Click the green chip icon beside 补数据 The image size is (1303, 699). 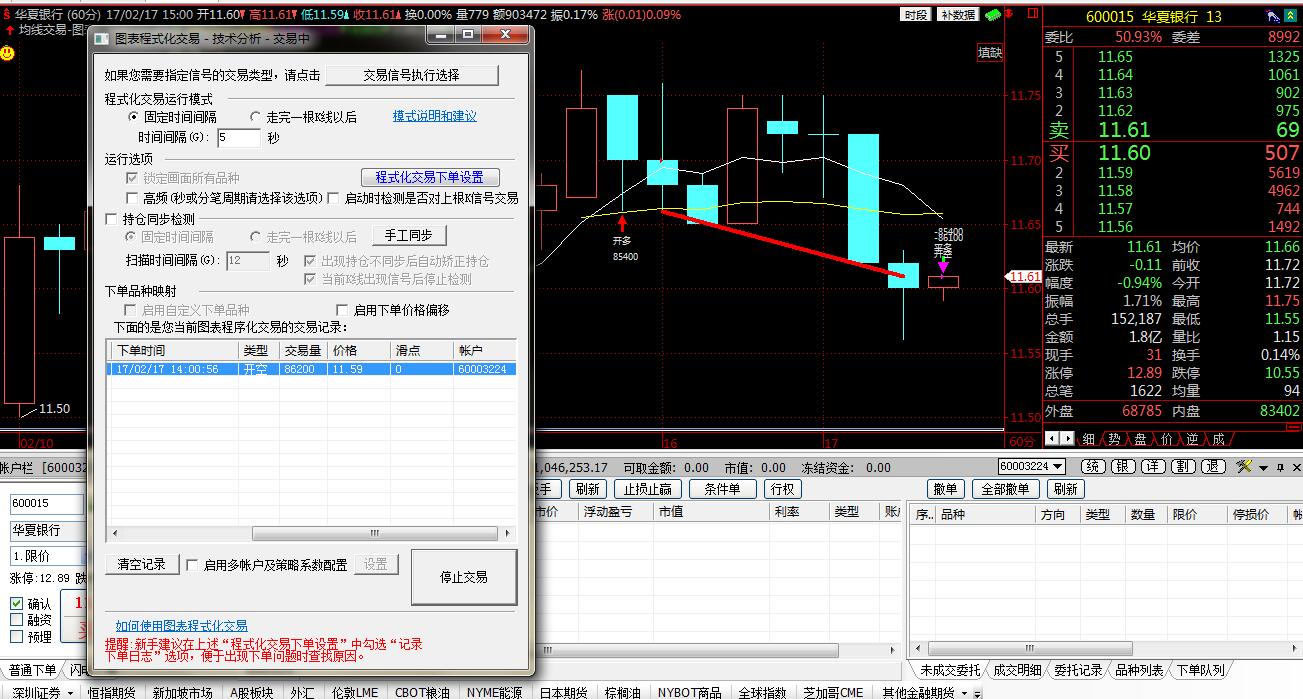click(x=993, y=15)
